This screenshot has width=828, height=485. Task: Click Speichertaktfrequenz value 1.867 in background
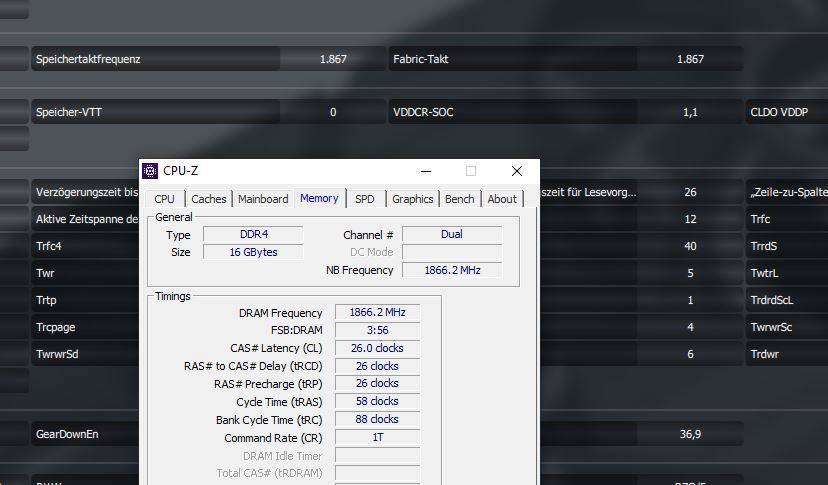pos(333,59)
